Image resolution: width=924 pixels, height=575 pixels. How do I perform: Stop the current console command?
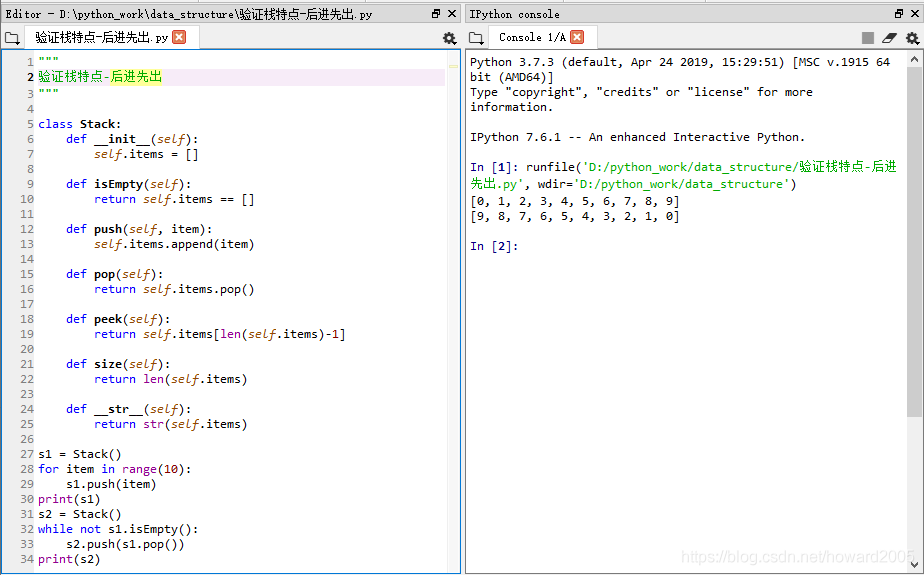(867, 38)
